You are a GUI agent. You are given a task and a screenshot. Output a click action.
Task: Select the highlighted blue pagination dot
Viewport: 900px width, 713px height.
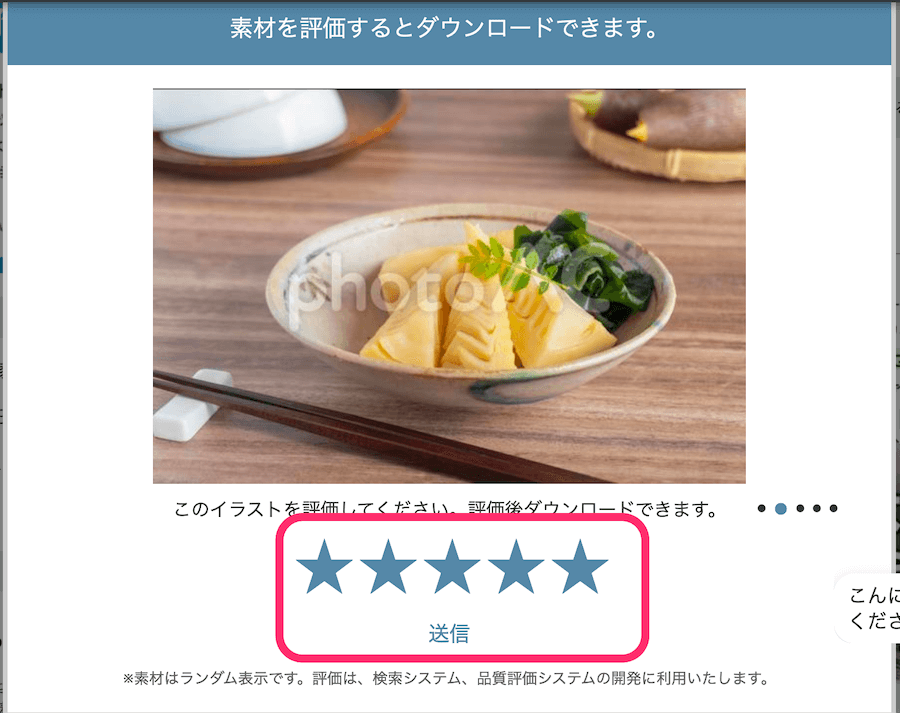point(781,508)
